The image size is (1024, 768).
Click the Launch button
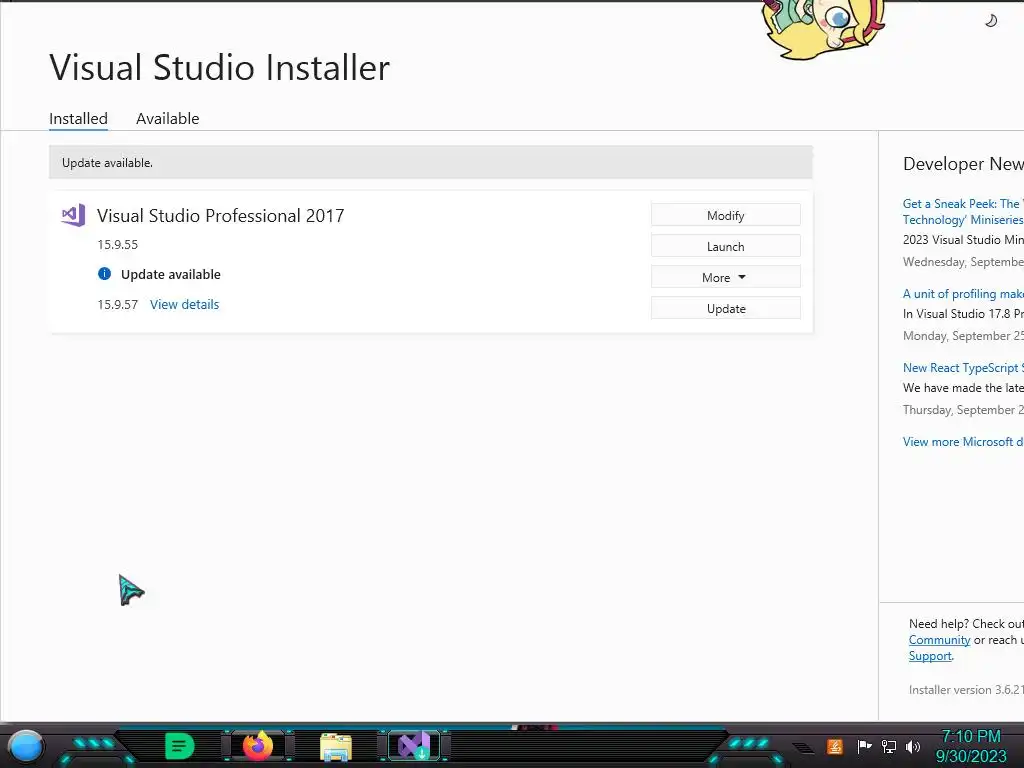[726, 246]
